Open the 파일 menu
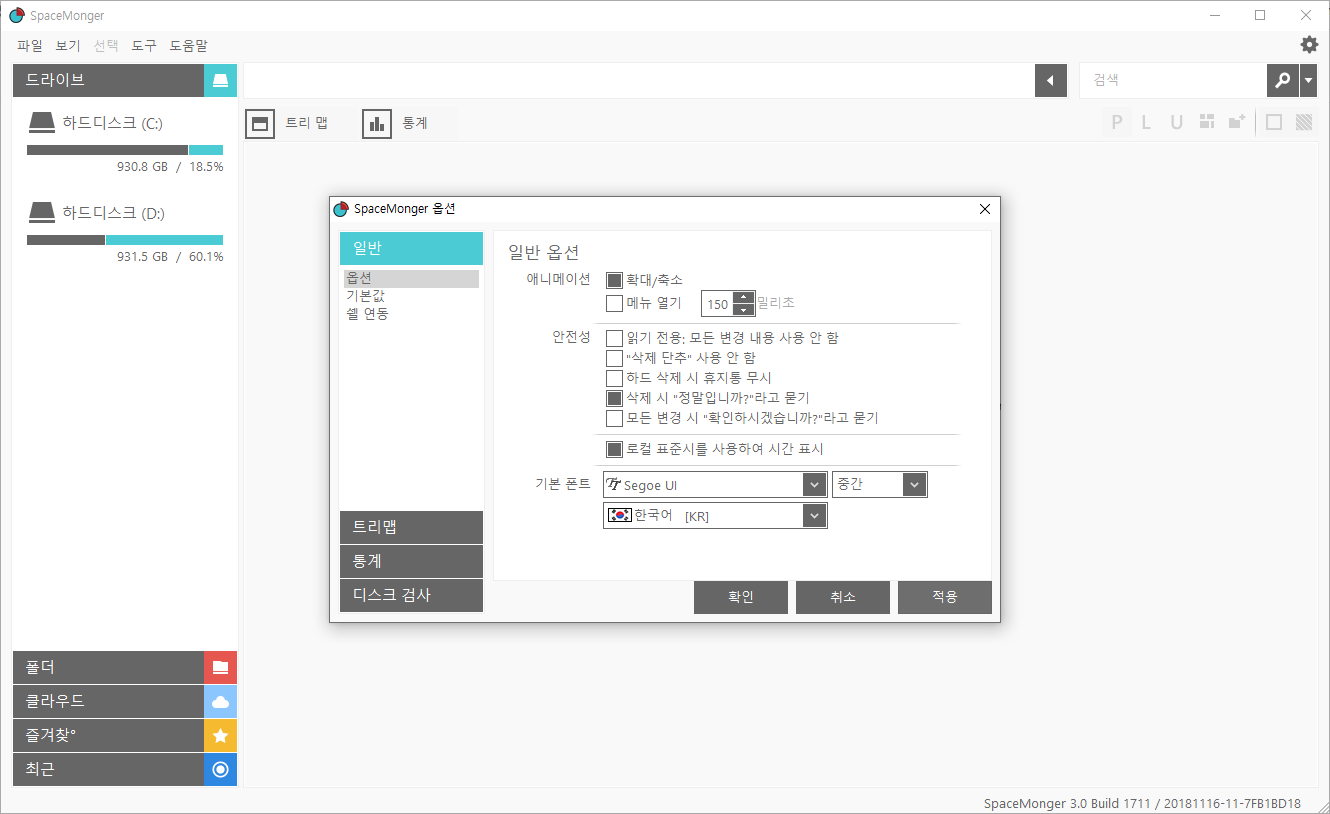The width and height of the screenshot is (1330, 814). (x=30, y=45)
